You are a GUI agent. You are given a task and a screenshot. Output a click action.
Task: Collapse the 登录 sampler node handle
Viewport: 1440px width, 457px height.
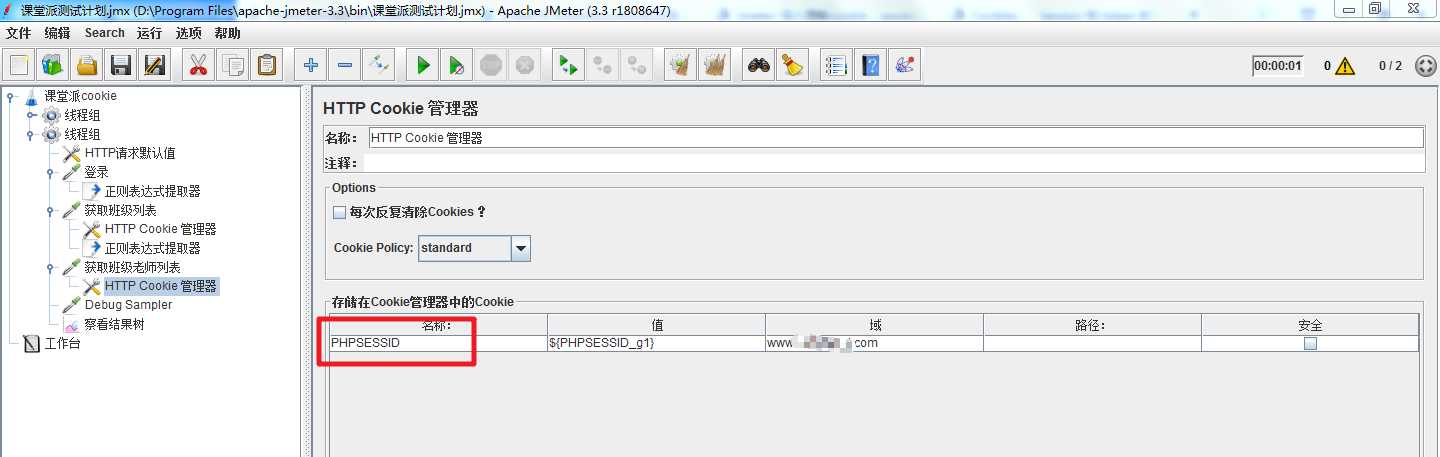(50, 172)
